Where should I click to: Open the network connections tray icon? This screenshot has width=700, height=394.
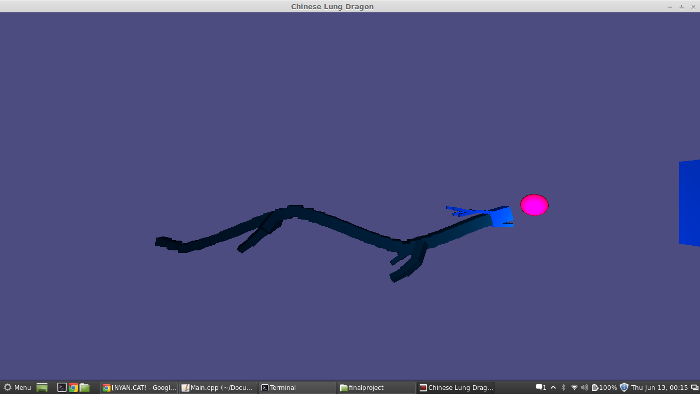pyautogui.click(x=574, y=387)
